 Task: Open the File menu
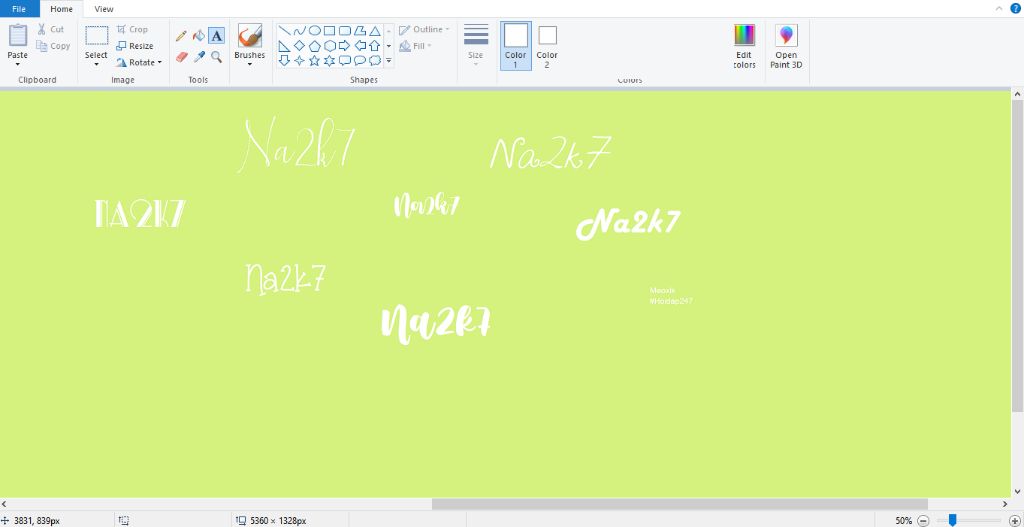19,9
